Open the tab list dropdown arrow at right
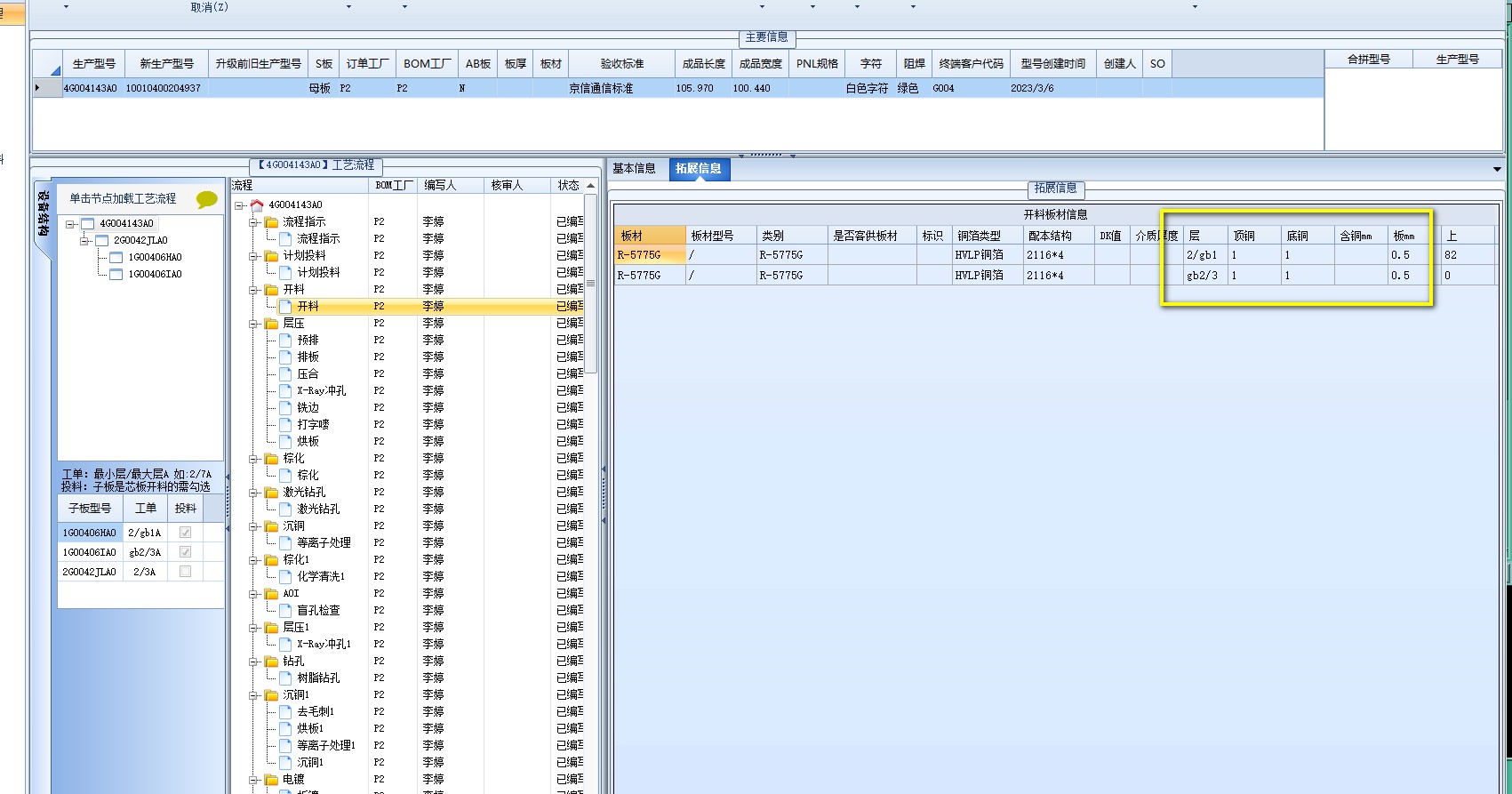The image size is (1512, 794). 1497,169
